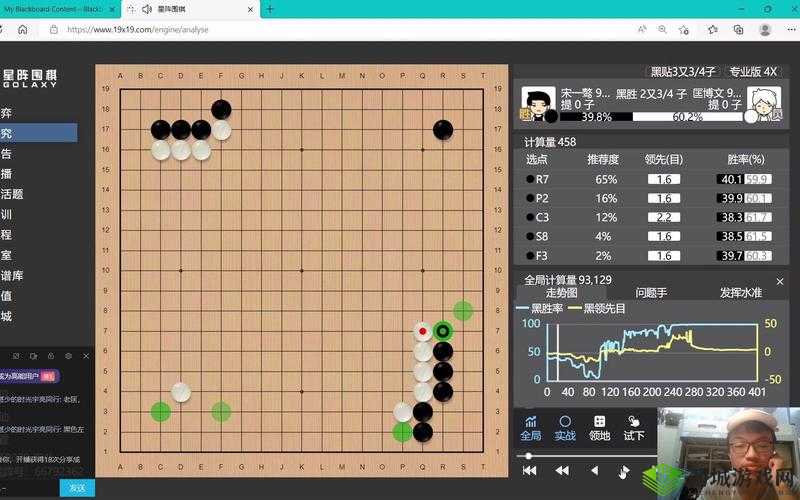Step back one move
This screenshot has height=500, width=800.
[594, 470]
